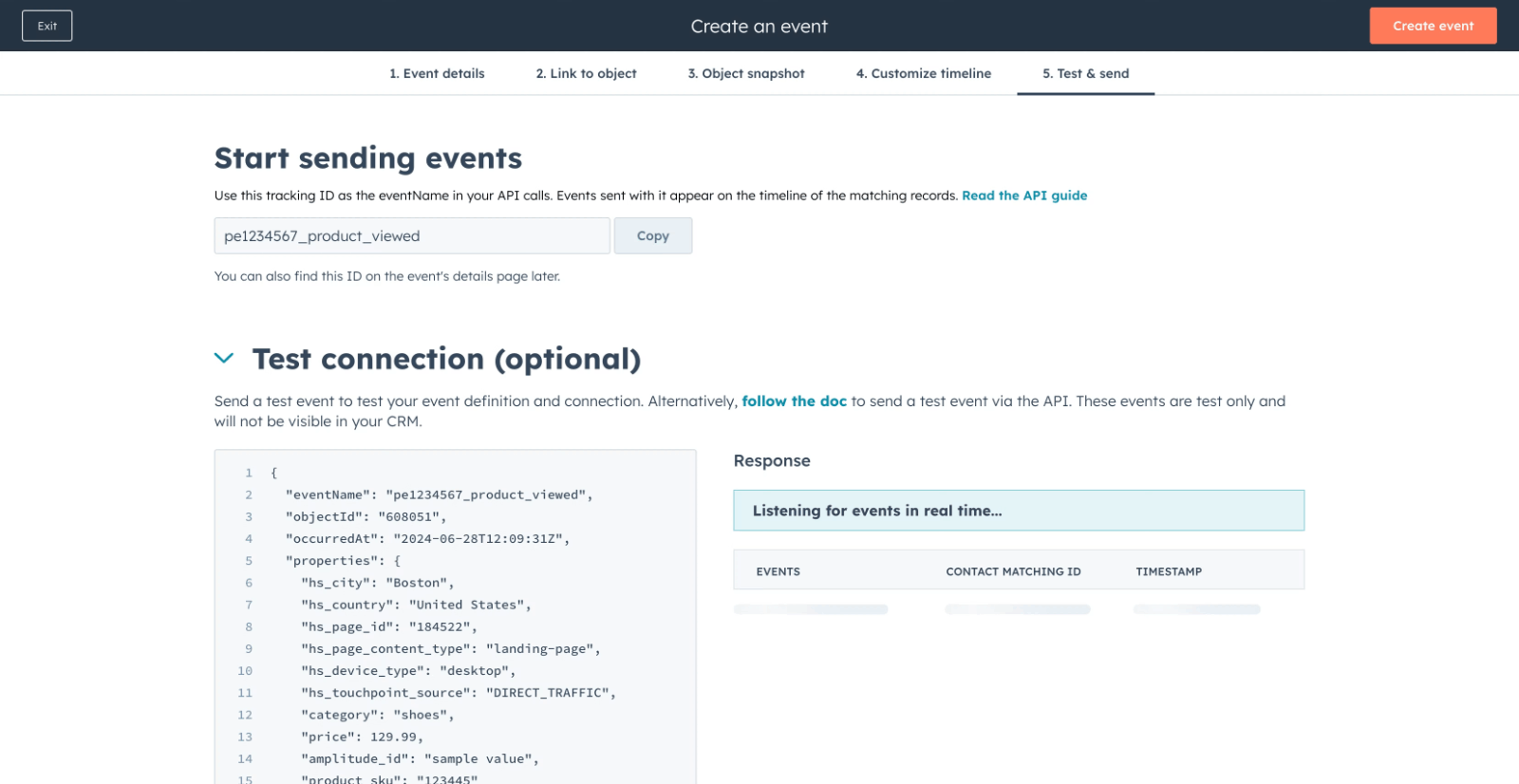
Task: Switch to Object snapshot step
Action: pyautogui.click(x=746, y=73)
